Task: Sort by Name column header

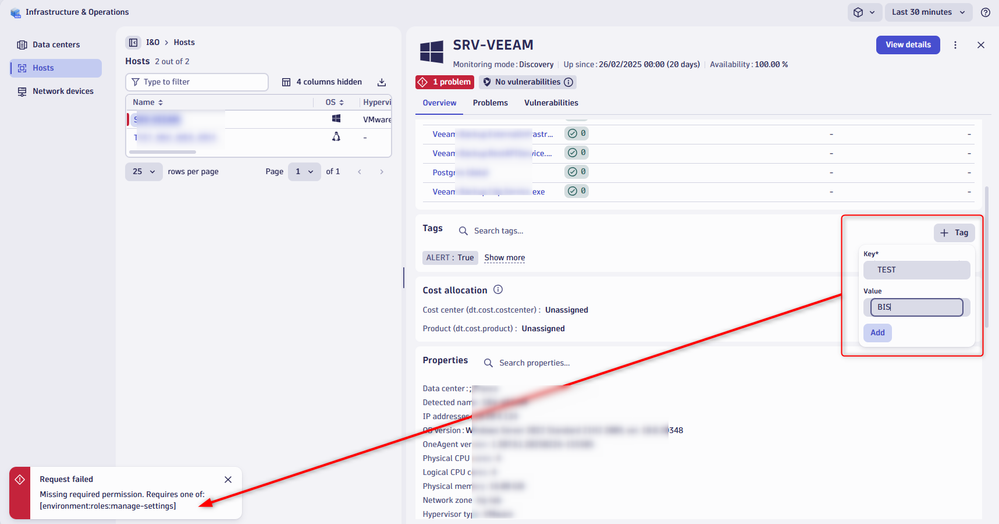Action: 148,102
